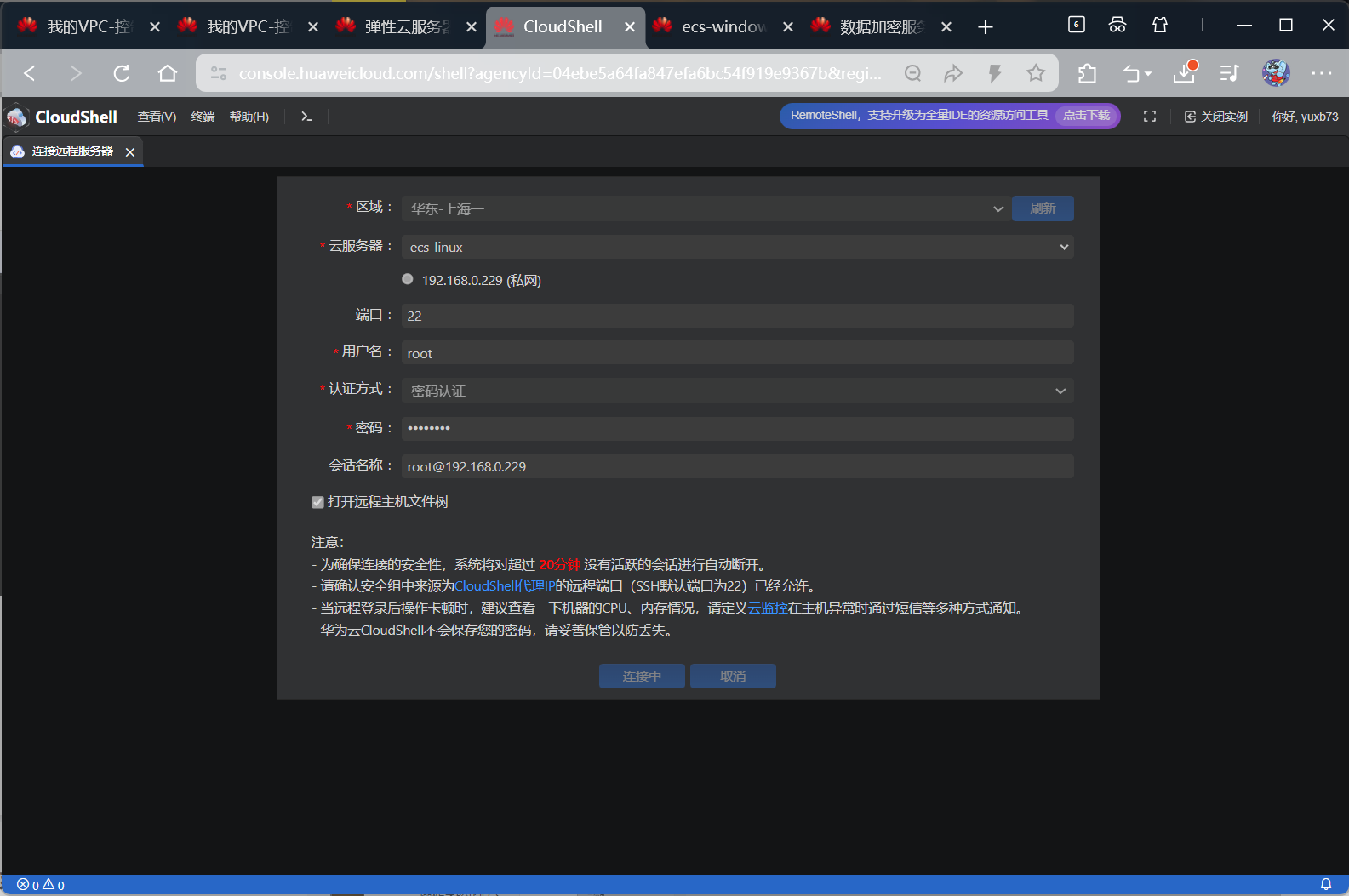Viewport: 1349px width, 896px height.
Task: Click the shirt skin icon in title bar
Action: pos(1159,25)
